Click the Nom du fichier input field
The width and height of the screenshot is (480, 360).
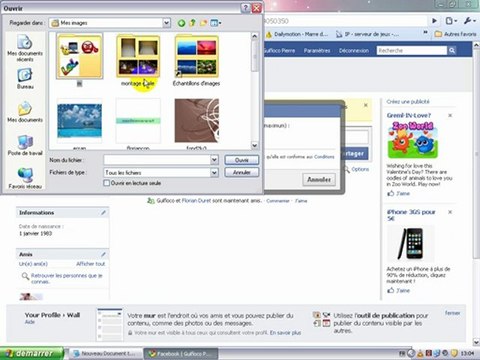coord(157,160)
